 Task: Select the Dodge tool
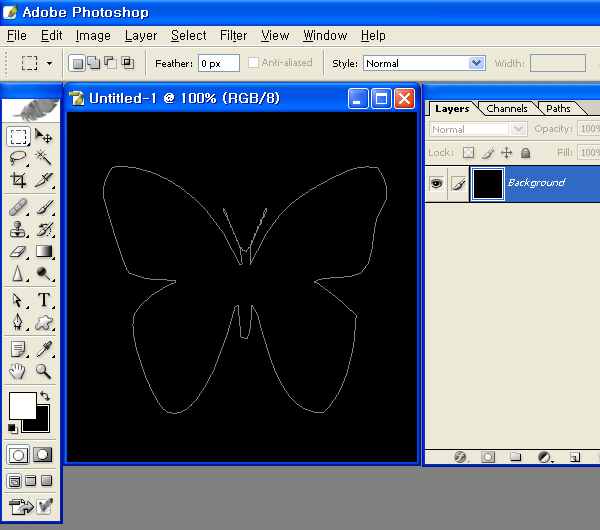click(x=43, y=273)
